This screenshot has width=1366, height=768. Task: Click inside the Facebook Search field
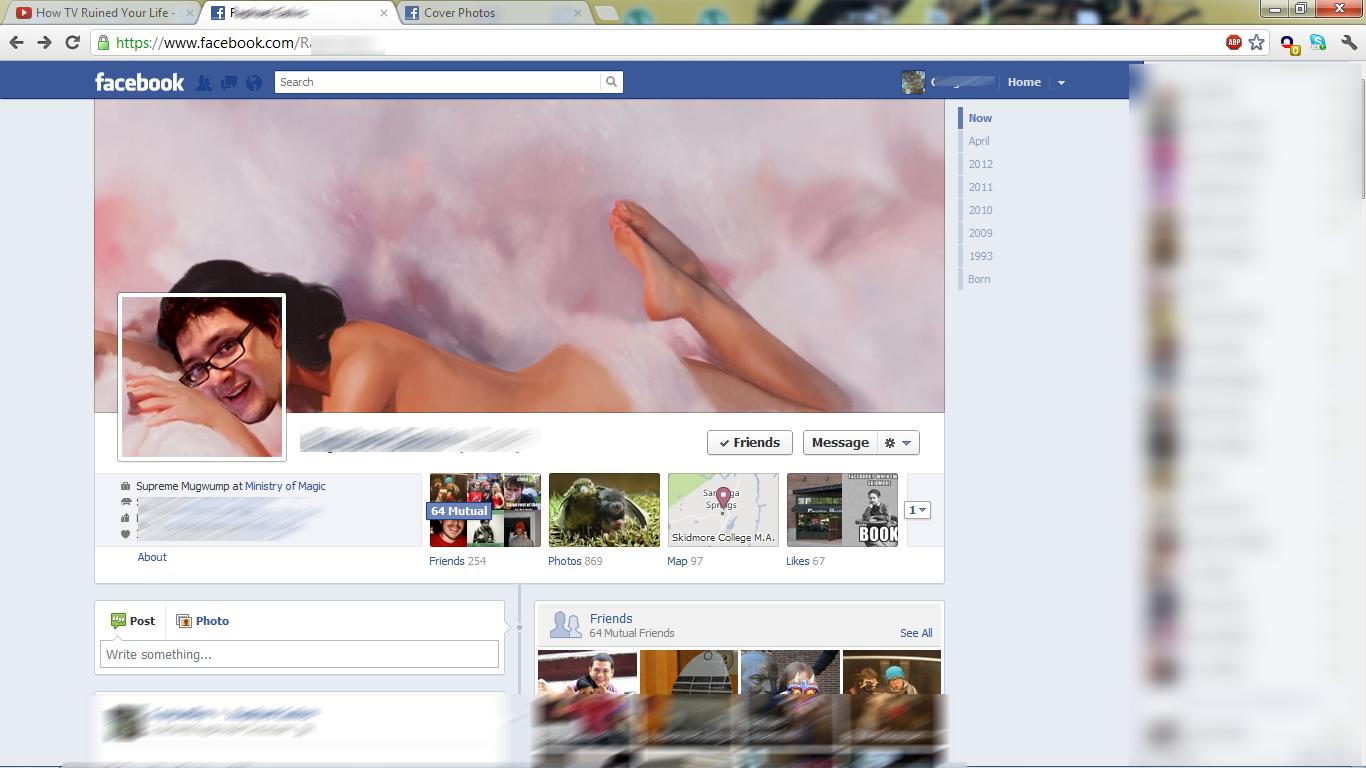coord(438,82)
